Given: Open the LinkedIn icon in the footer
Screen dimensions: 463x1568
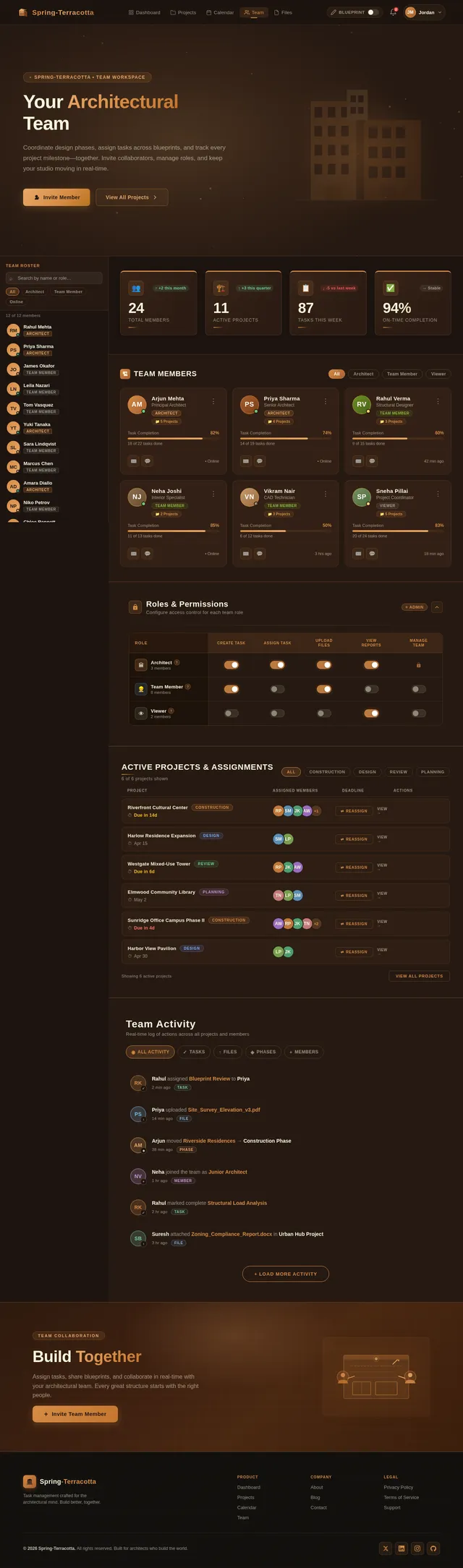Looking at the screenshot, I should [x=402, y=1548].
